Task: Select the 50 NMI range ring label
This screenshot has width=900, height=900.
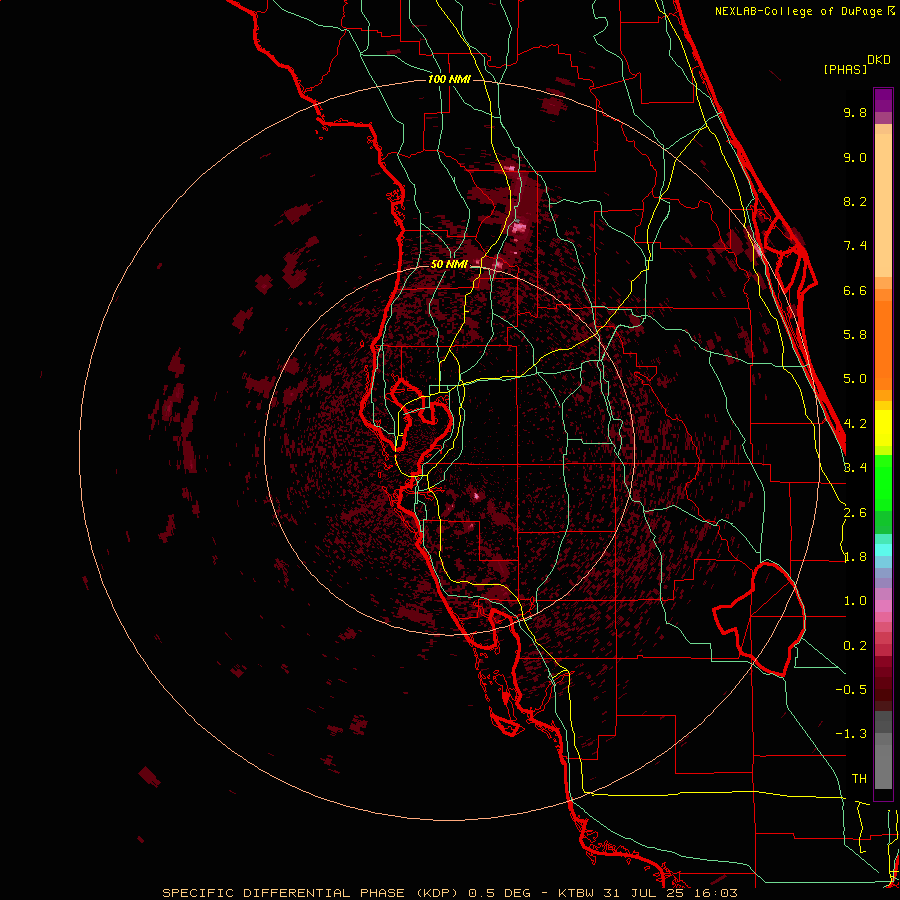Action: click(x=449, y=264)
